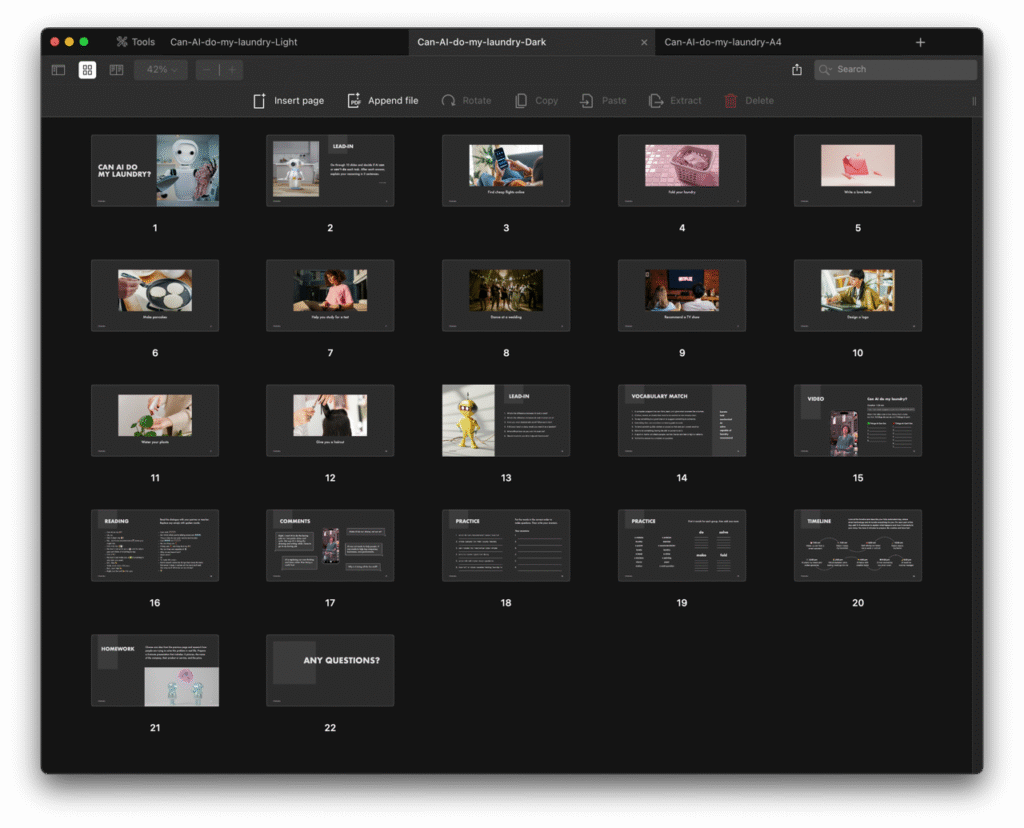The height and width of the screenshot is (828, 1024).
Task: Open the Tools menu
Action: tap(135, 42)
